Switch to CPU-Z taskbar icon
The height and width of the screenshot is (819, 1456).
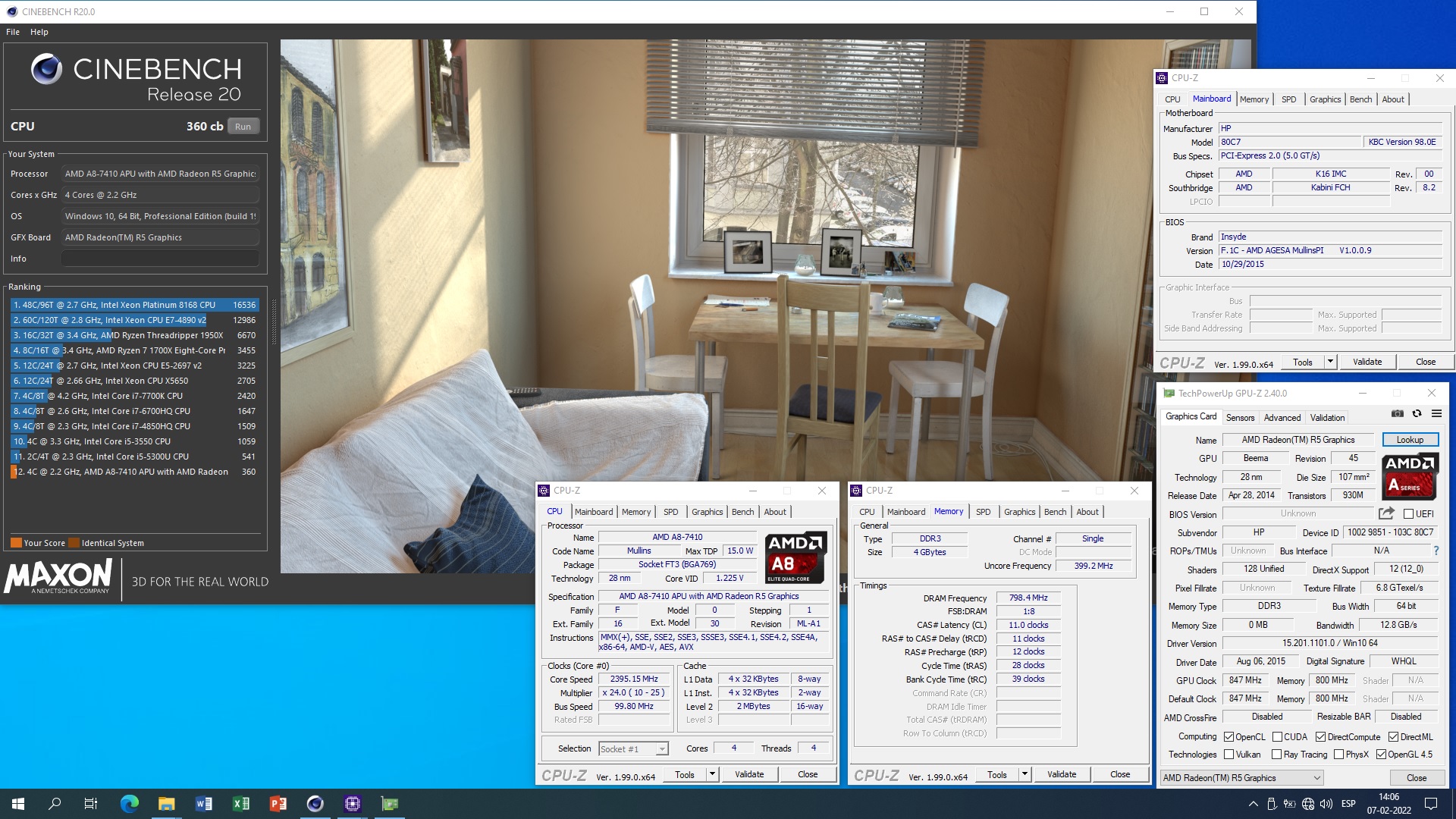coord(352,804)
